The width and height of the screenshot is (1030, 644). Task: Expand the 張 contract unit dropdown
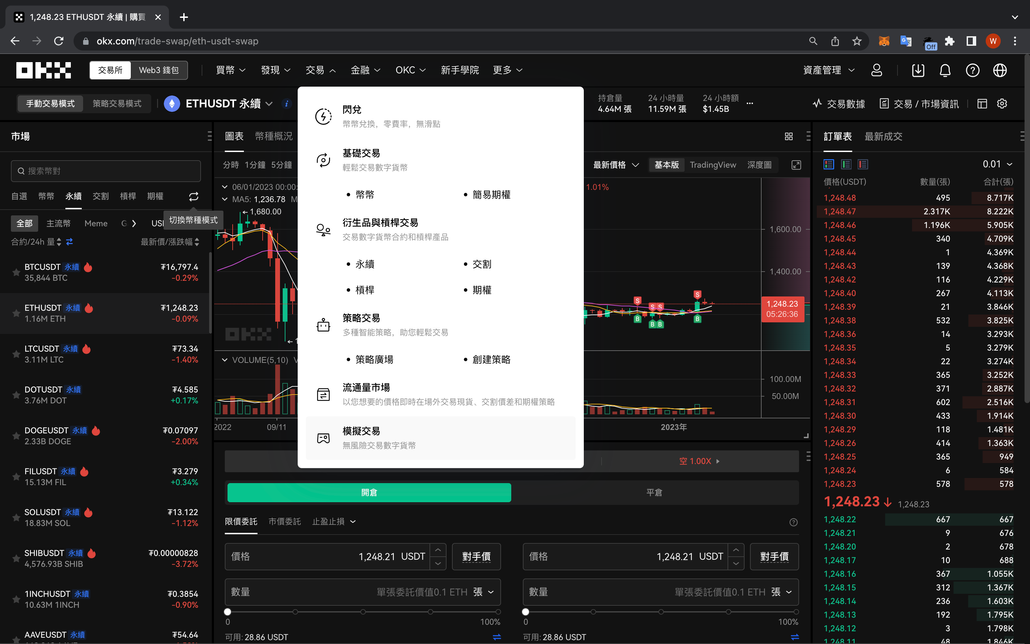[481, 591]
